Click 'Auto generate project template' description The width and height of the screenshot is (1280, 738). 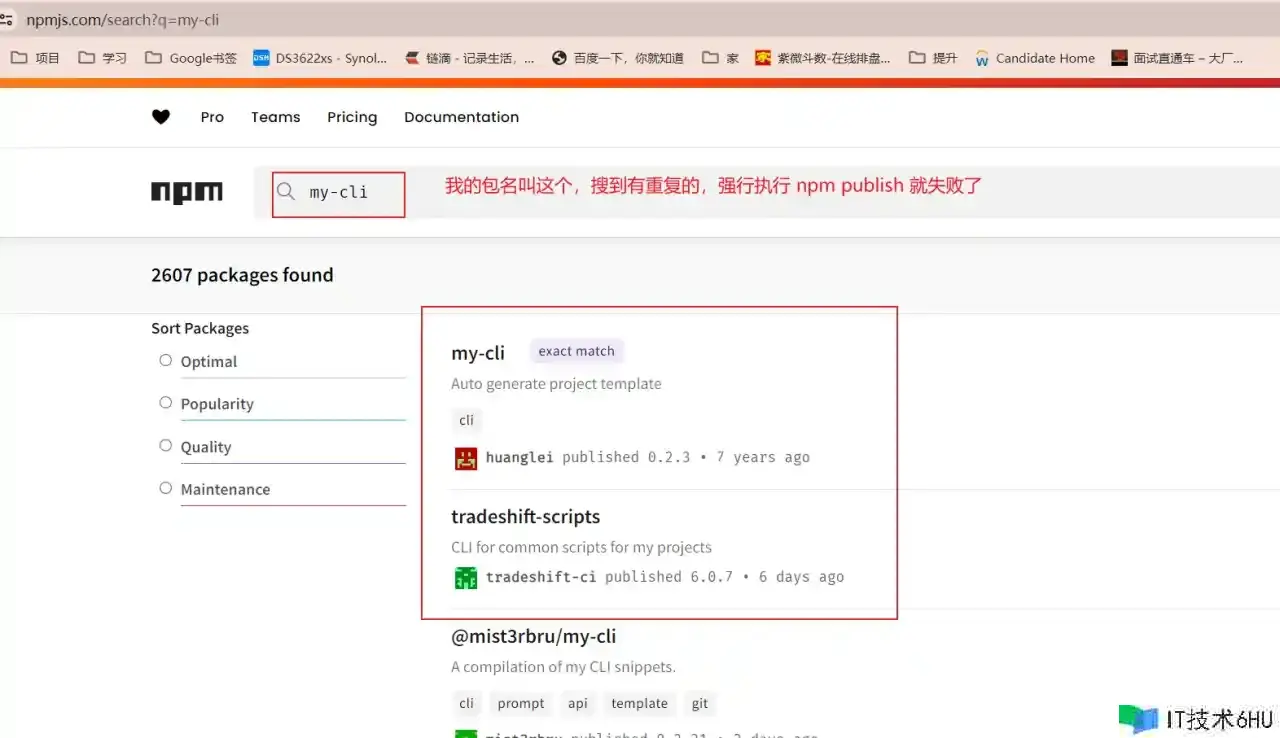tap(556, 384)
